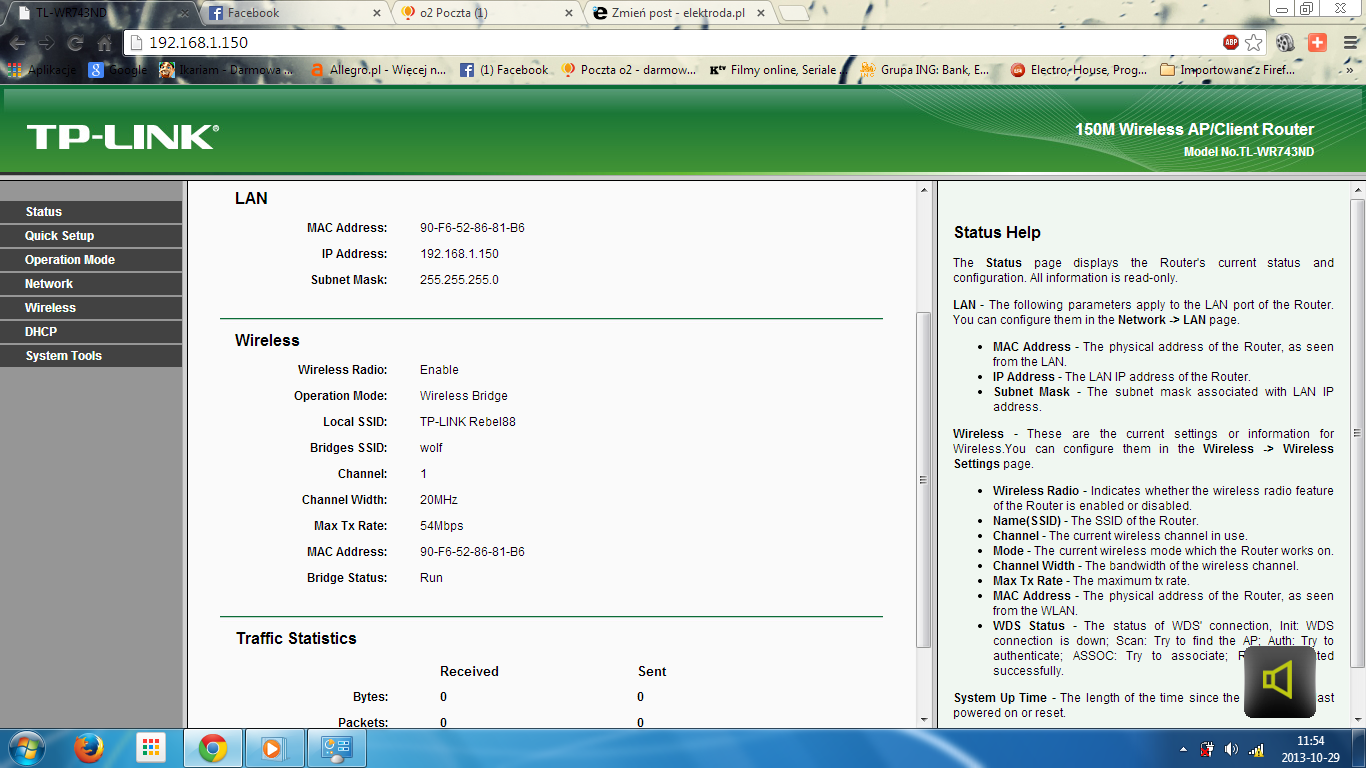Screen dimensions: 1366x768
Task: Click the browser forward arrow
Action: click(x=47, y=44)
